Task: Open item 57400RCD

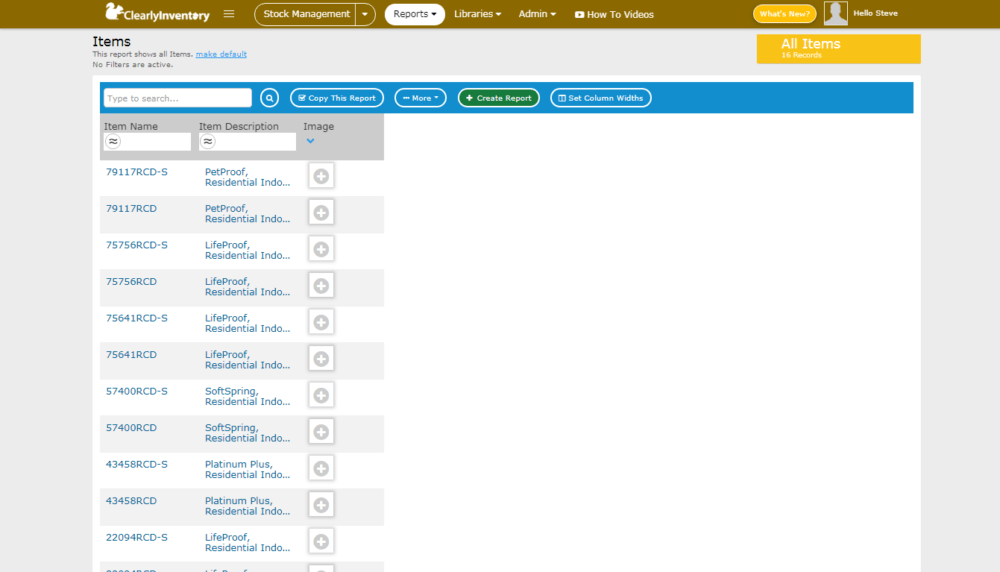Action: (131, 428)
